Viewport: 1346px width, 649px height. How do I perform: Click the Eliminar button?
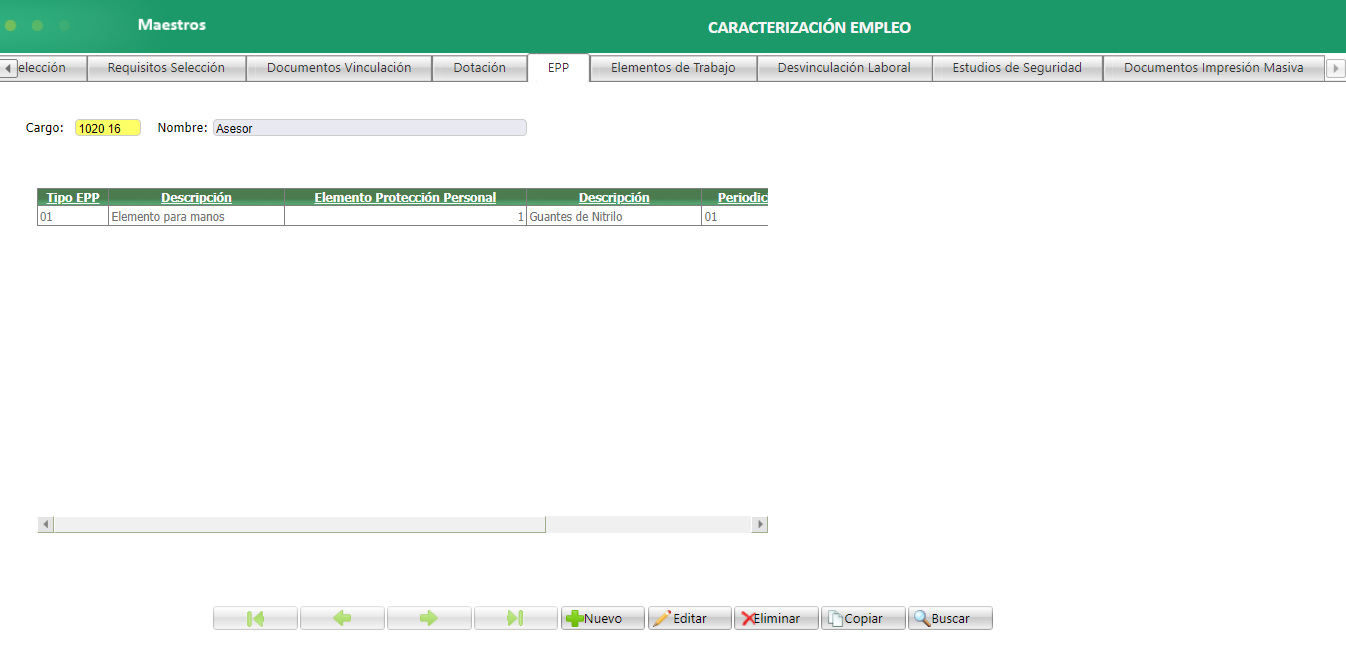pyautogui.click(x=777, y=618)
